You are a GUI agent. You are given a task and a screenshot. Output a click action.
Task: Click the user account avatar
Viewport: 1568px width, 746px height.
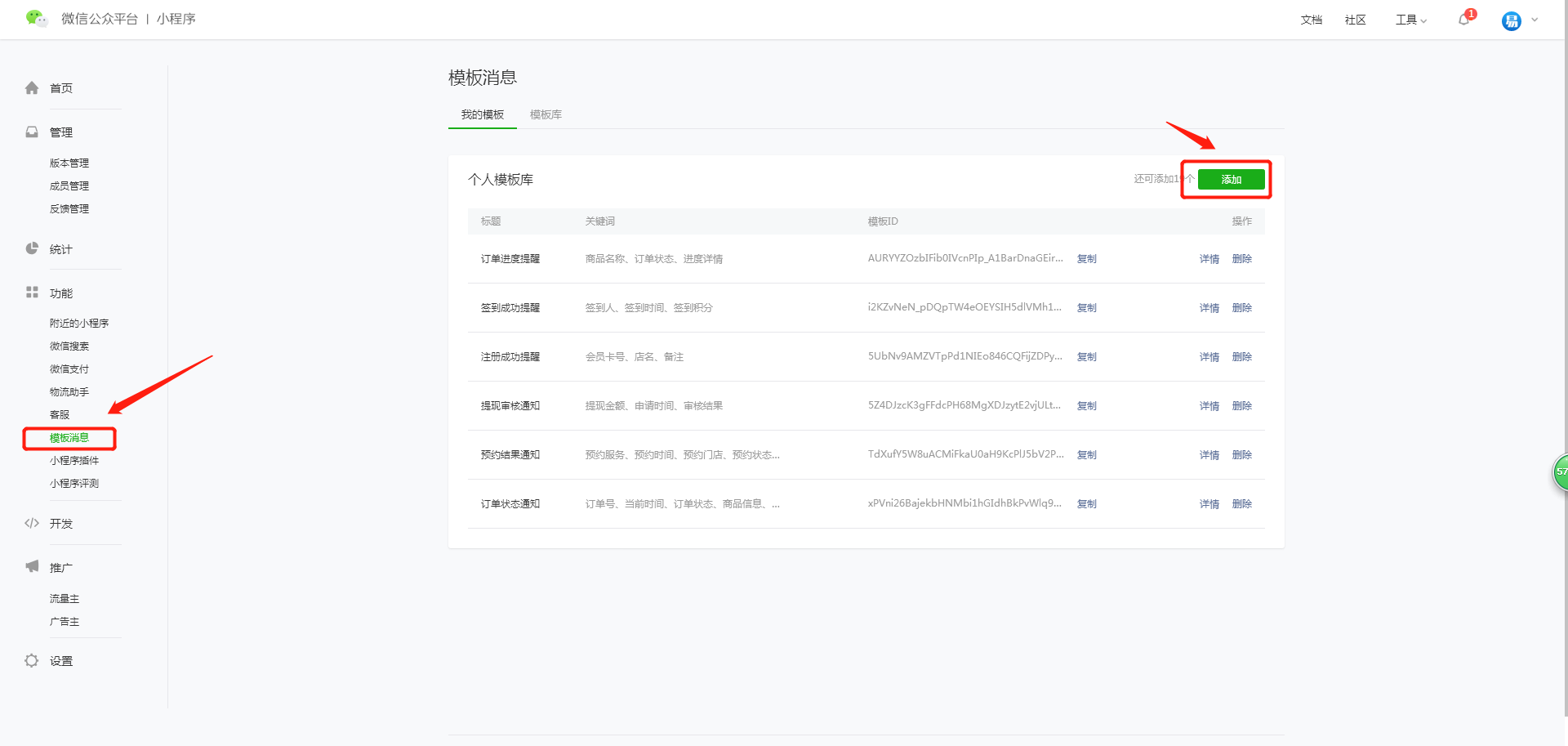point(1511,21)
